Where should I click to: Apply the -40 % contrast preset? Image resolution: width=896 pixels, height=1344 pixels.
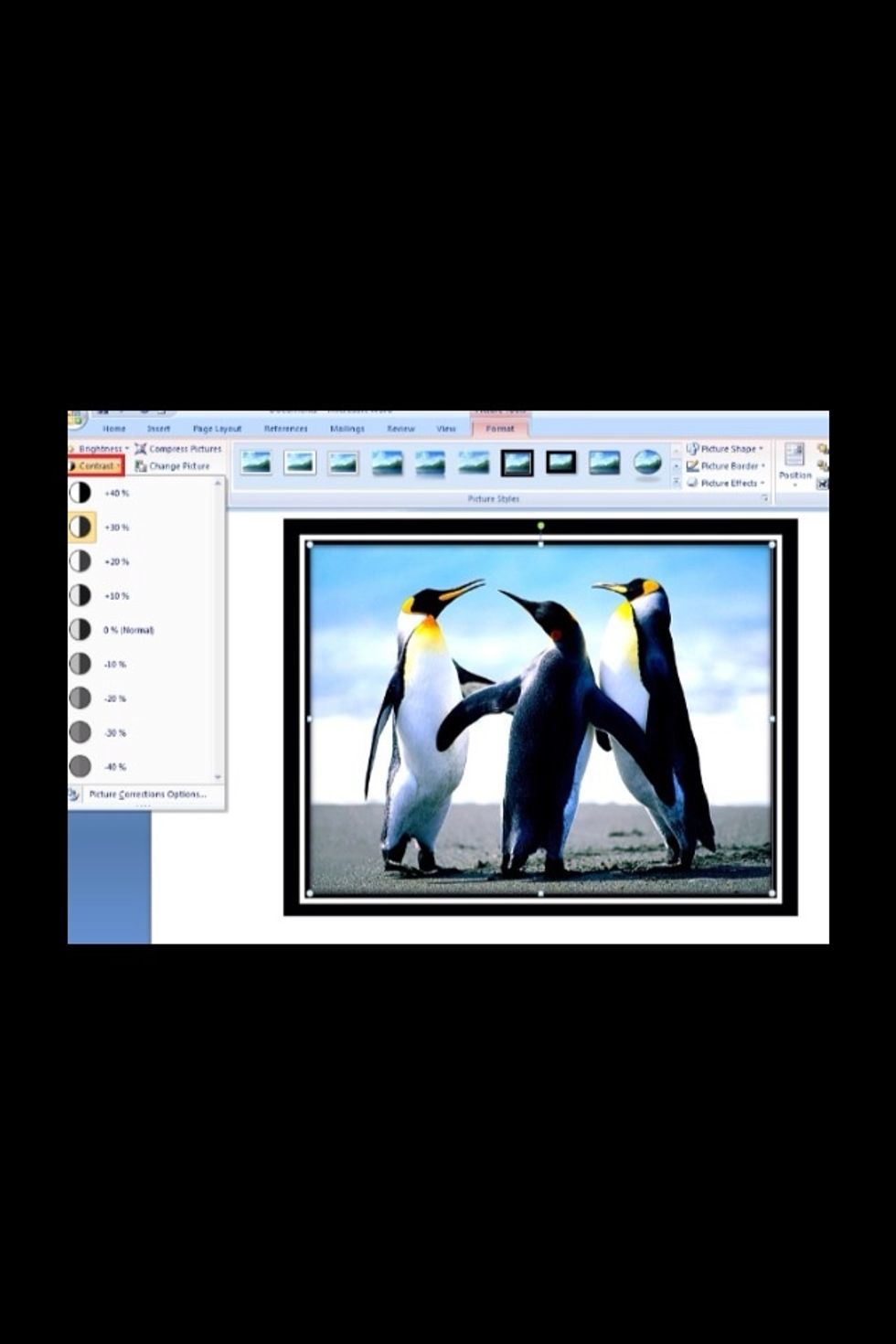point(80,766)
